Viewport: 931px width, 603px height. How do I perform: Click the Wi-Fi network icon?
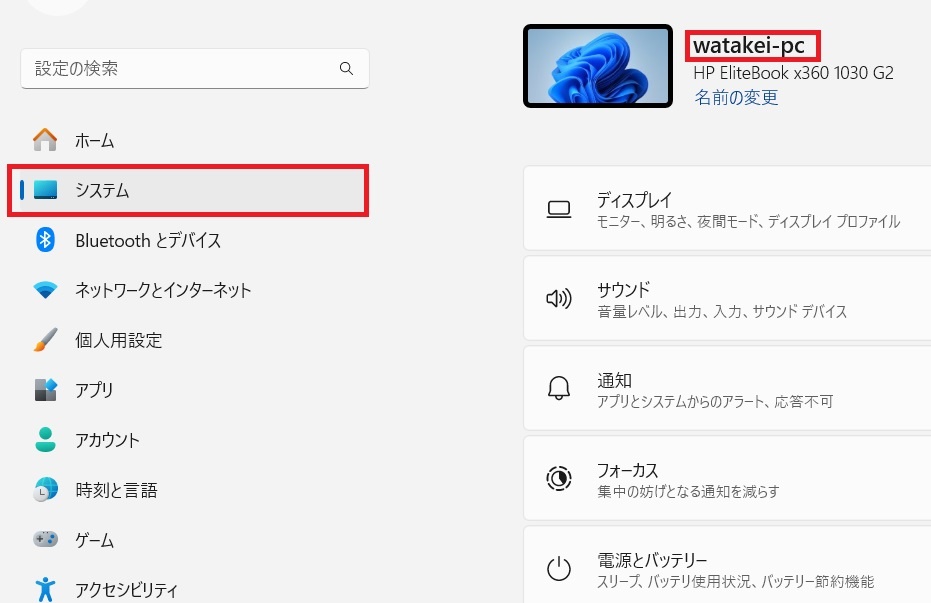45,290
